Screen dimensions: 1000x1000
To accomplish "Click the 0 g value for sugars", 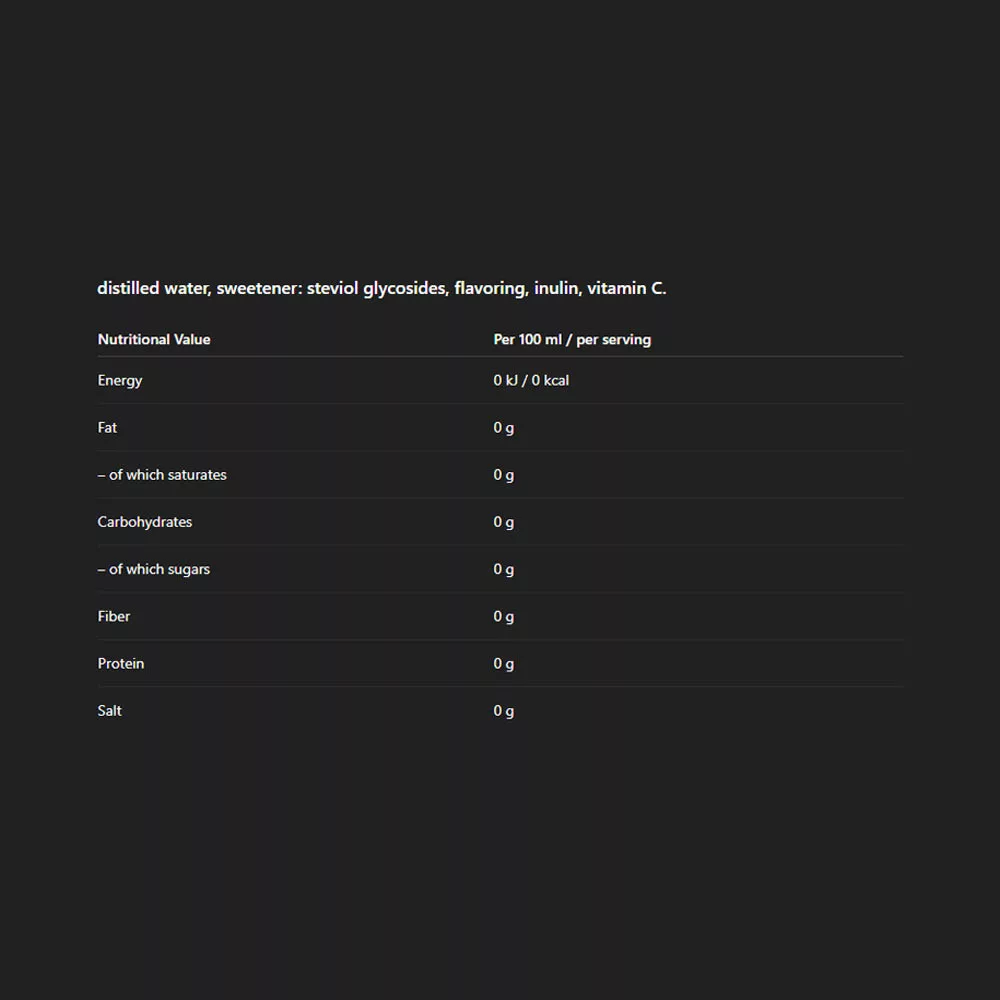I will pyautogui.click(x=504, y=569).
